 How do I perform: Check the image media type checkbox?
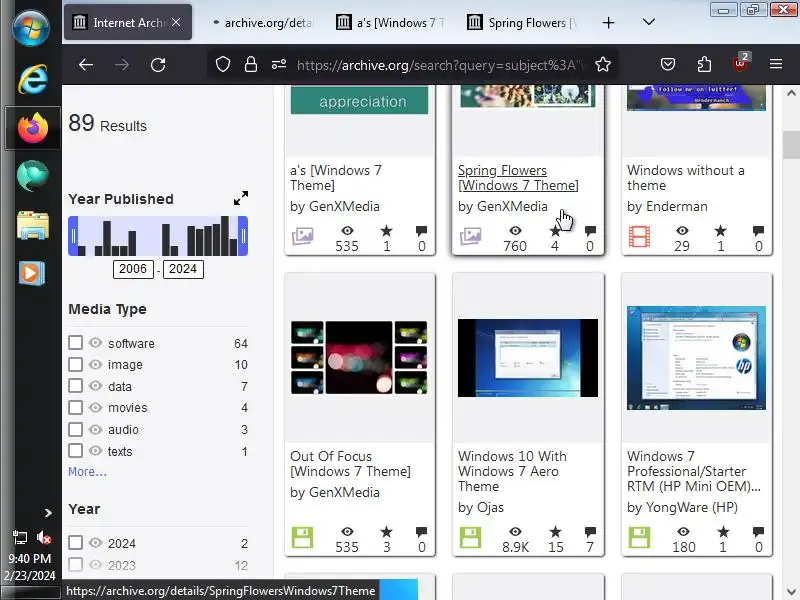[x=76, y=364]
